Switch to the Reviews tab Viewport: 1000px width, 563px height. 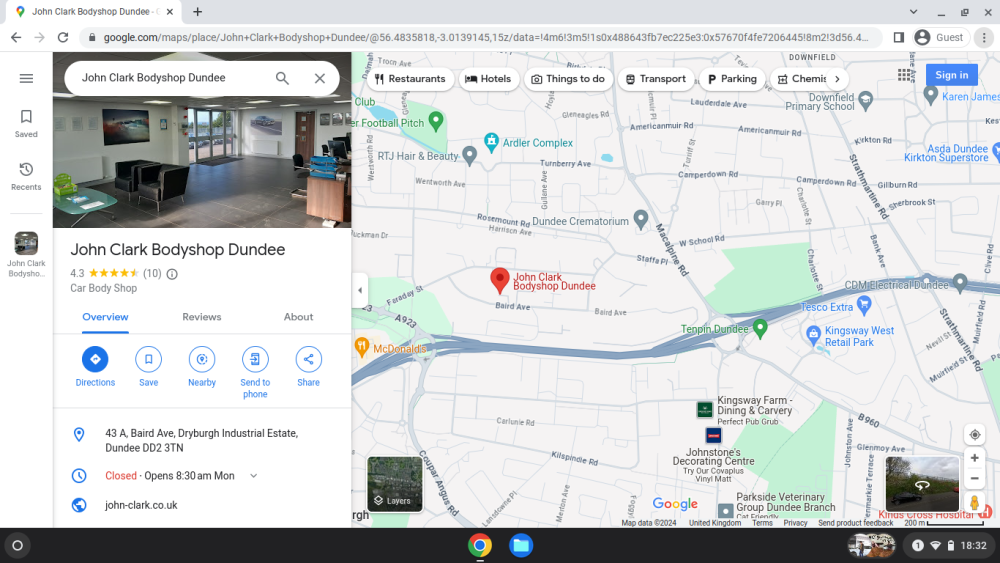[202, 317]
